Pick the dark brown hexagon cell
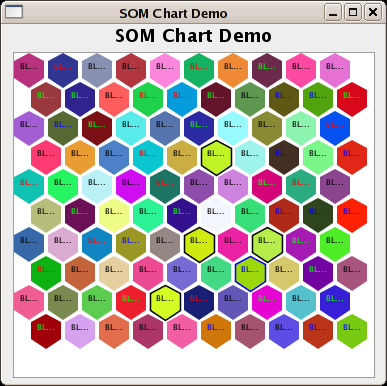The width and height of the screenshot is (387, 386). (284, 157)
